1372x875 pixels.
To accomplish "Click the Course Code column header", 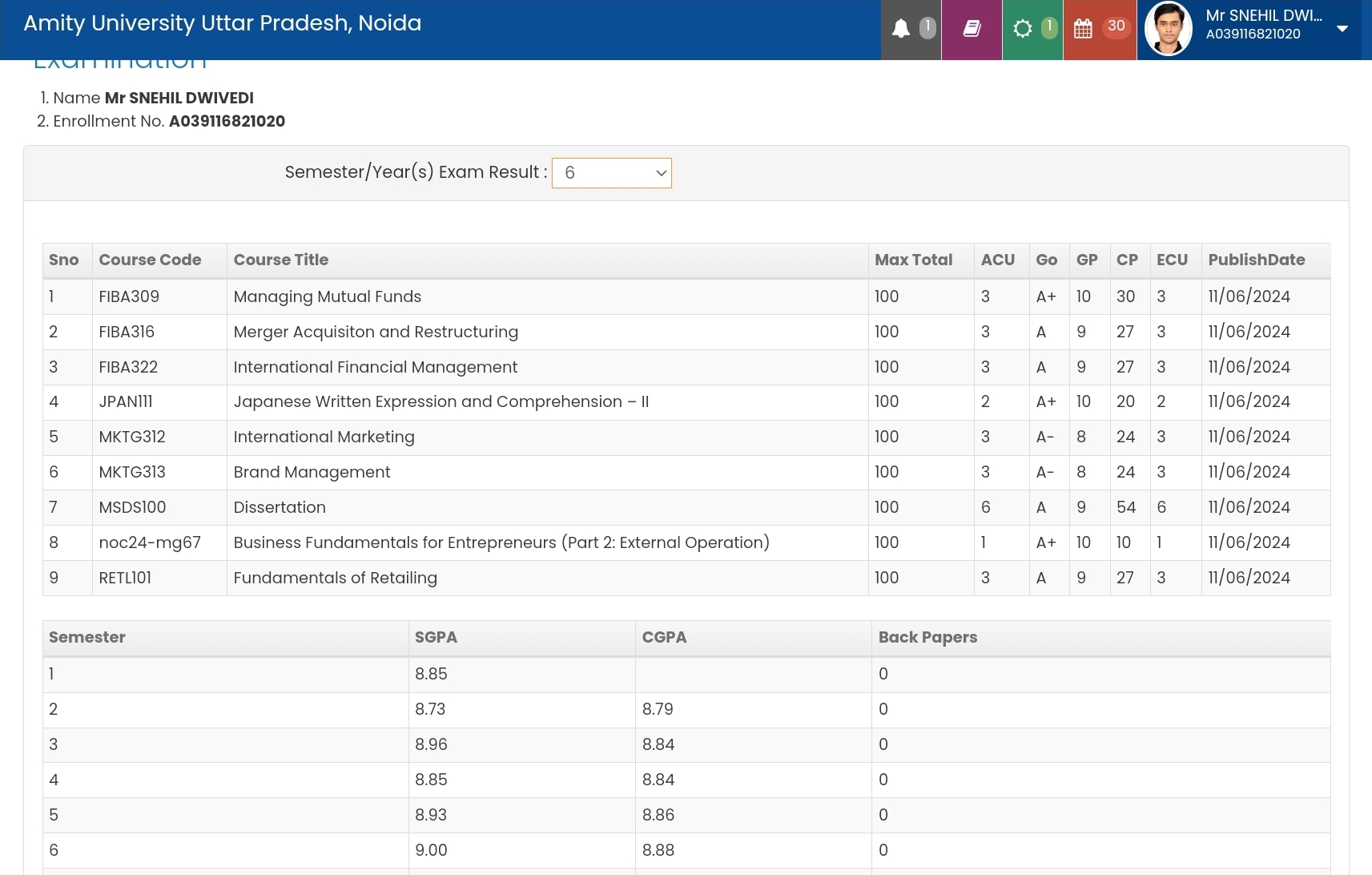I will tap(150, 260).
